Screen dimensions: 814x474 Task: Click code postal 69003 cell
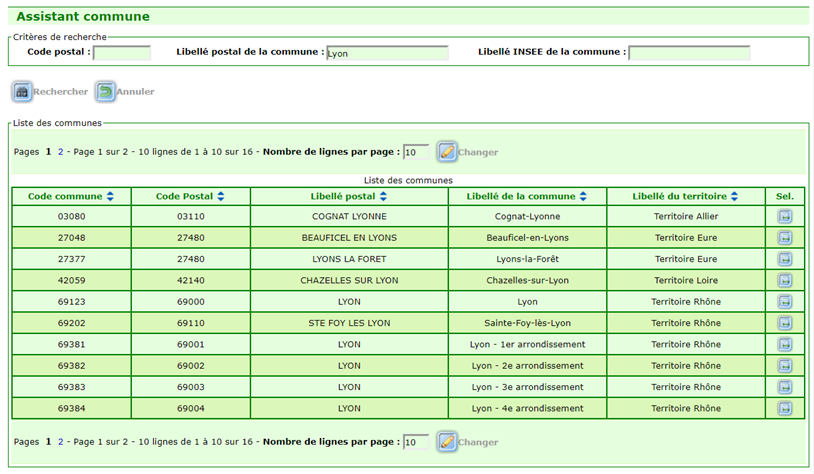point(191,387)
